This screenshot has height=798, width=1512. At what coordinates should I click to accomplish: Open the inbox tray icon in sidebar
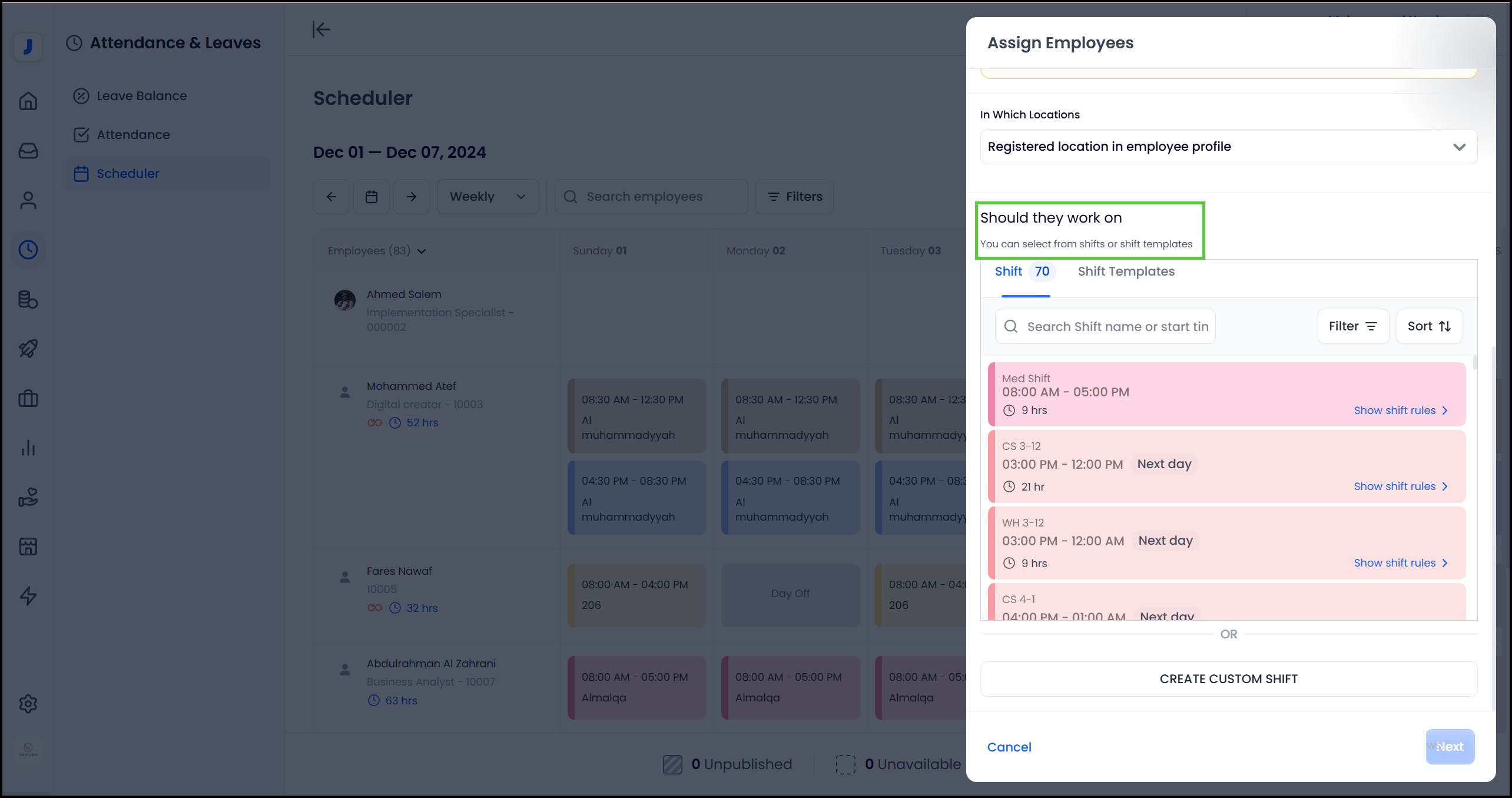tap(28, 151)
